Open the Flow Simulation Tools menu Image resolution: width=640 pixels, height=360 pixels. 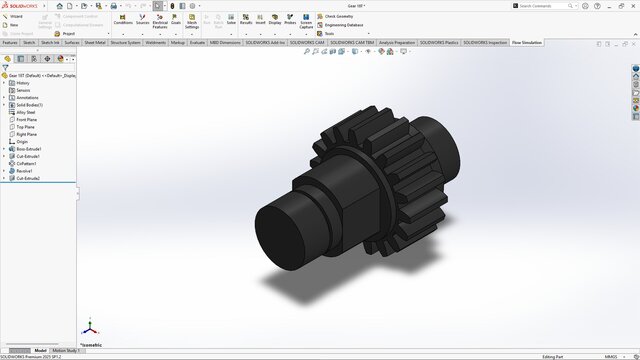pyautogui.click(x=326, y=33)
